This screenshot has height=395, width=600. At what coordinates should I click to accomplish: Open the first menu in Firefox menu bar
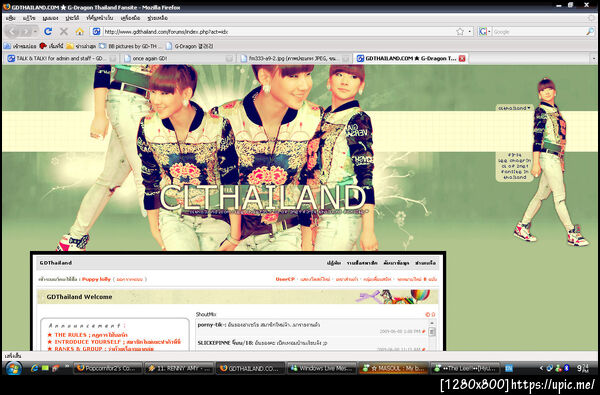(x=11, y=18)
